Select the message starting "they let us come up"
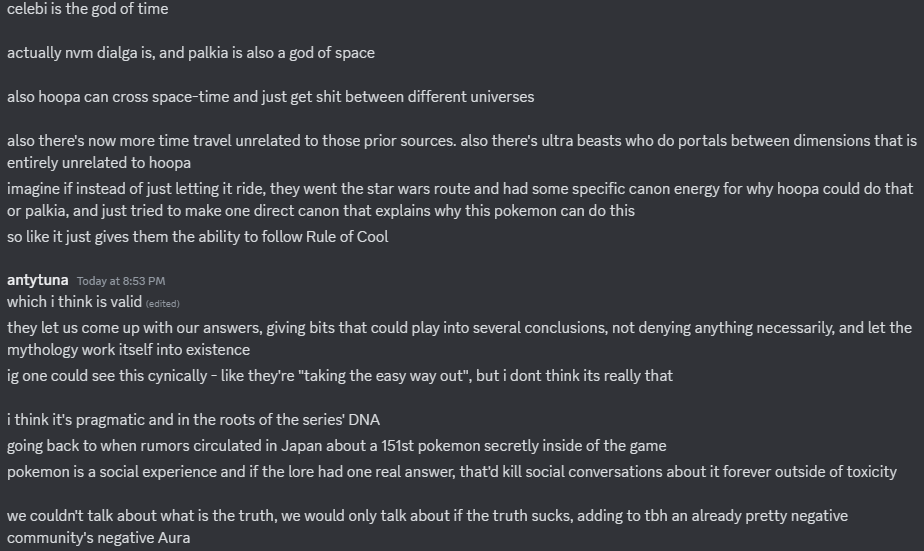Screen dimensions: 924x551 pyautogui.click(x=460, y=338)
